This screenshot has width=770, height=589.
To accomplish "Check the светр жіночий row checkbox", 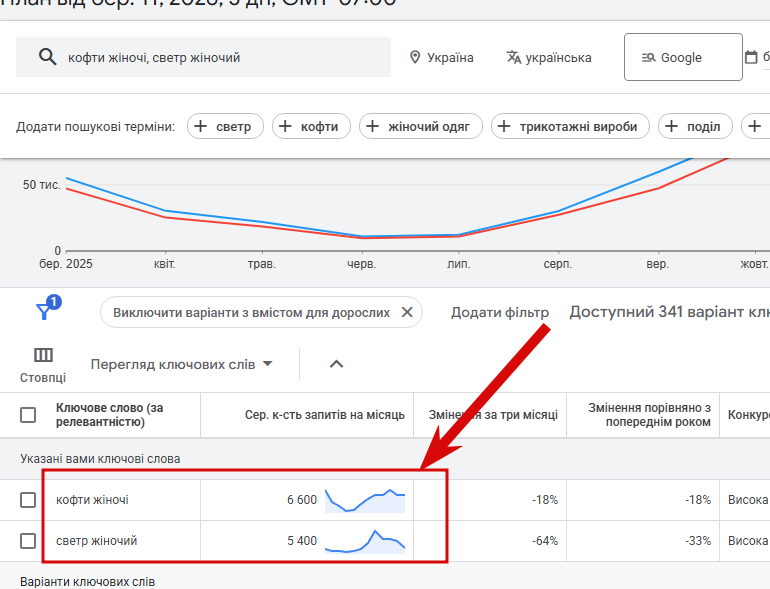I will tap(28, 541).
